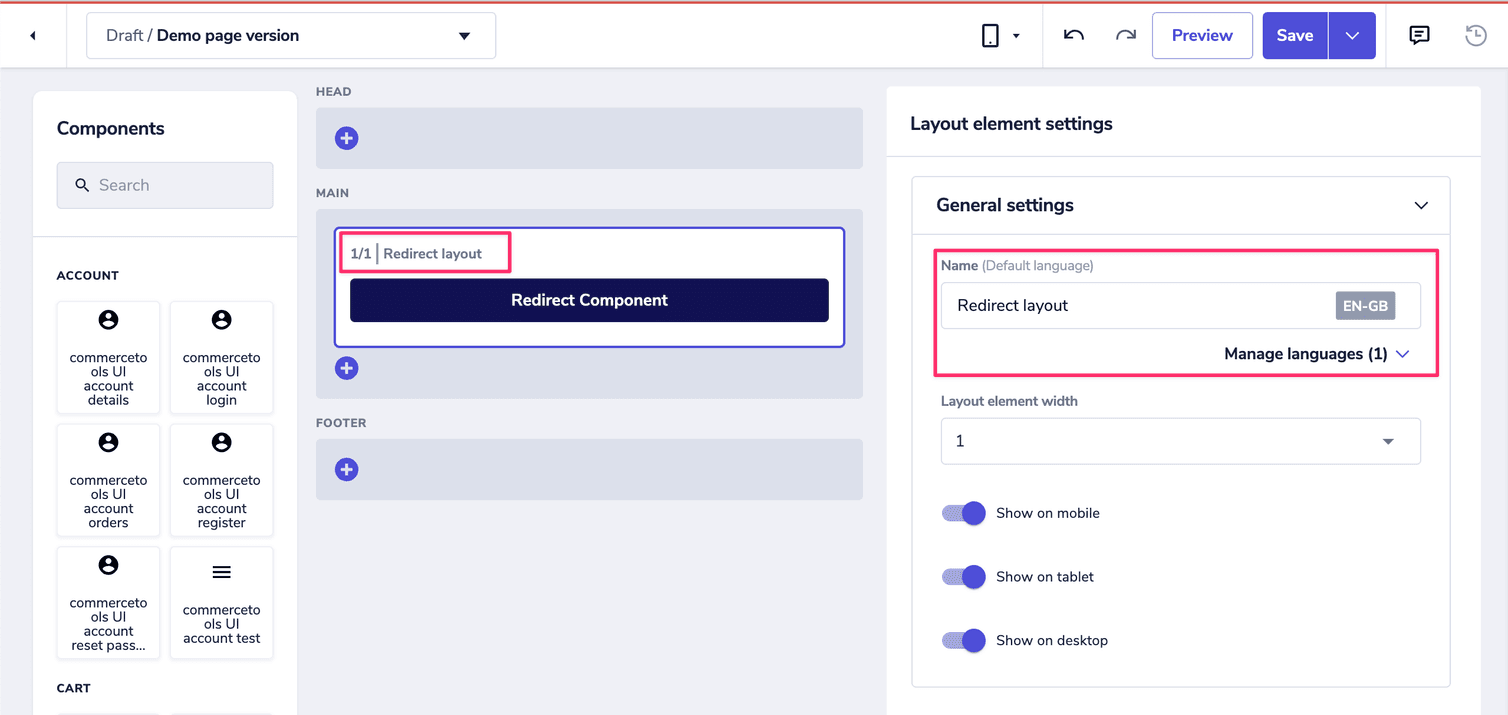The width and height of the screenshot is (1508, 715).
Task: Select the commercetools UI account test component
Action: (221, 603)
